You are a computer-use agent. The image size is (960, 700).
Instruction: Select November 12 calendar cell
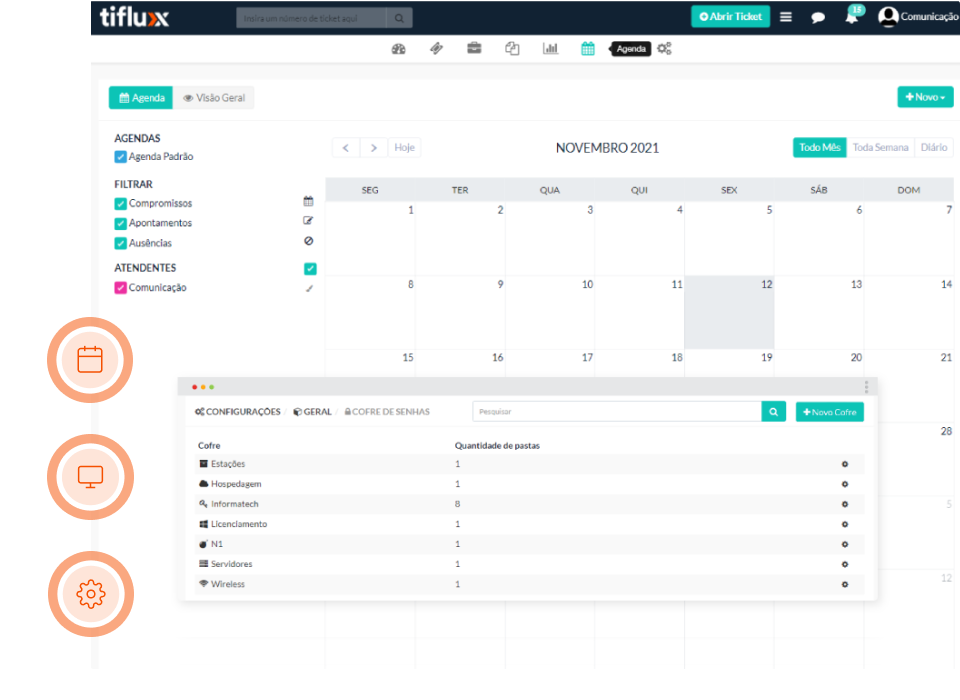point(729,312)
